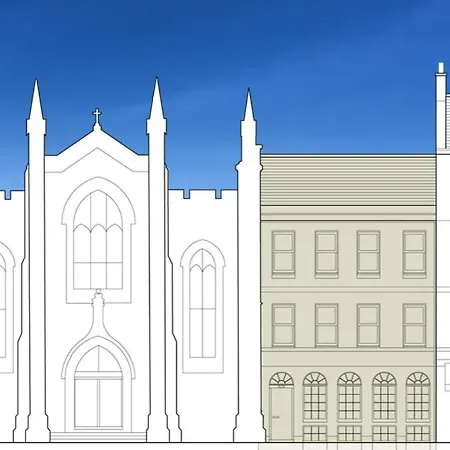Click the beige building's entrance door

pos(281,413)
